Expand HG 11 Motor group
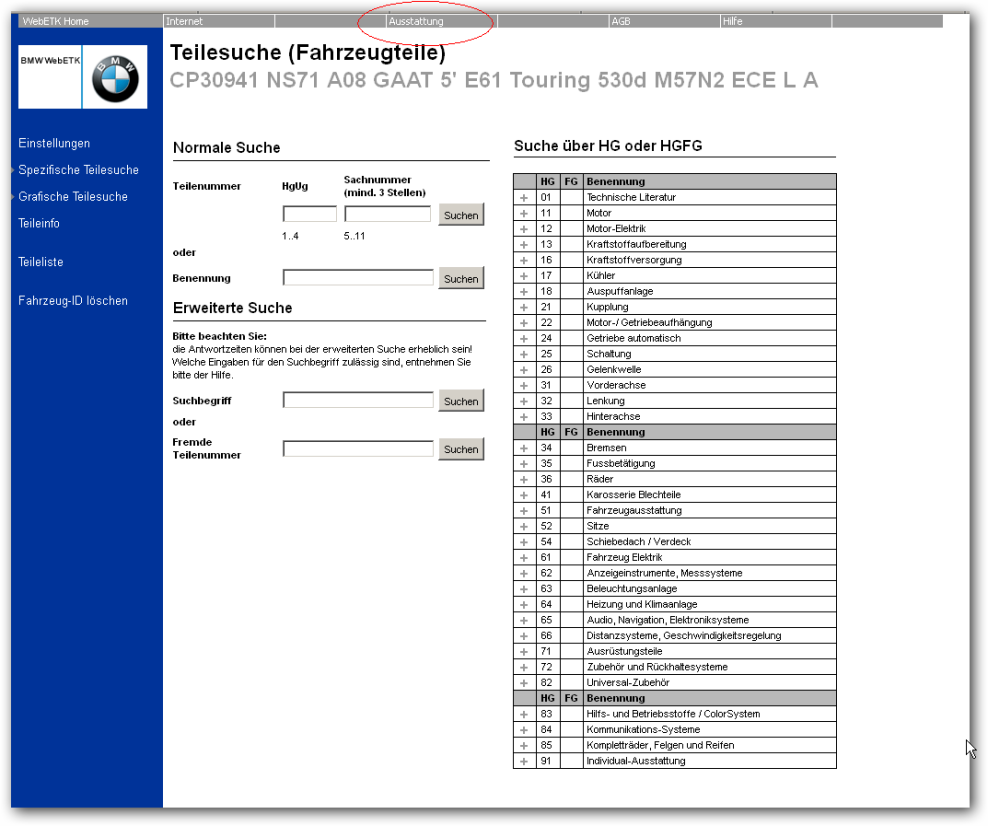The height and width of the screenshot is (826, 988). coord(524,214)
